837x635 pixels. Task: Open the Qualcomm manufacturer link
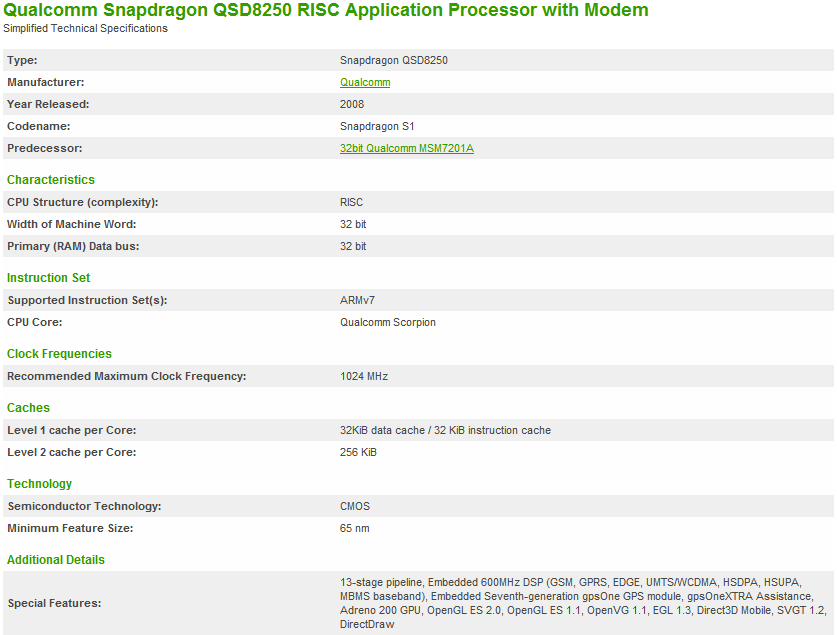click(365, 82)
